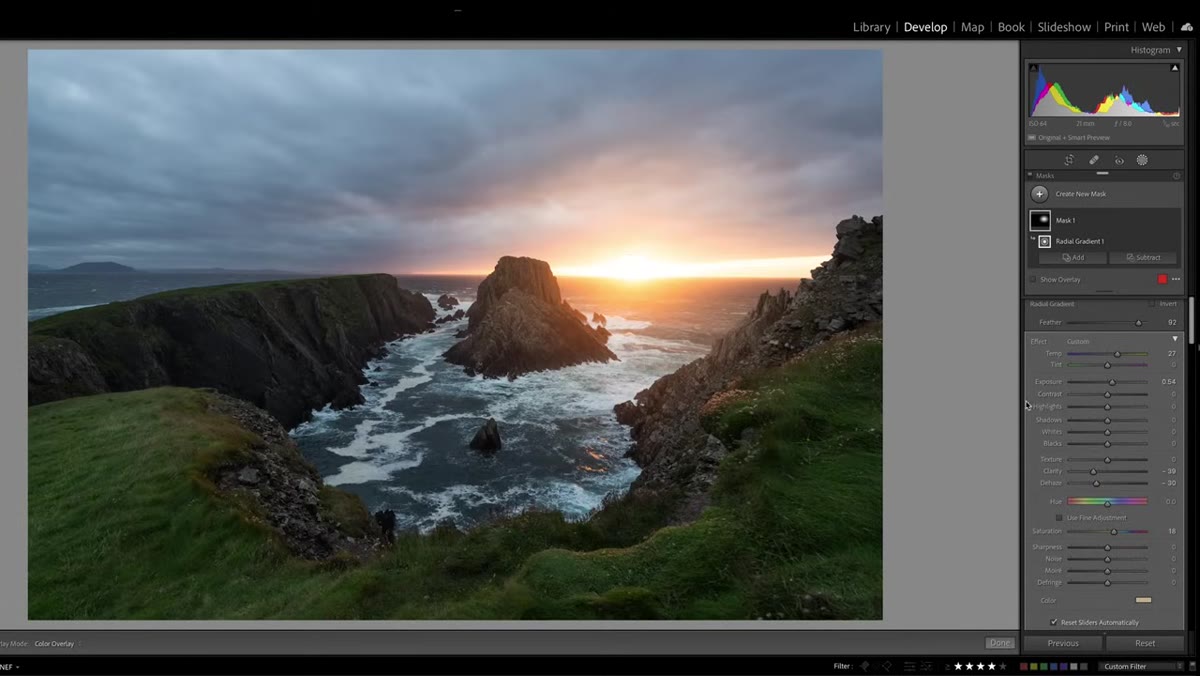Select the red eye correction tool
Viewport: 1200px width, 676px height.
[1119, 160]
